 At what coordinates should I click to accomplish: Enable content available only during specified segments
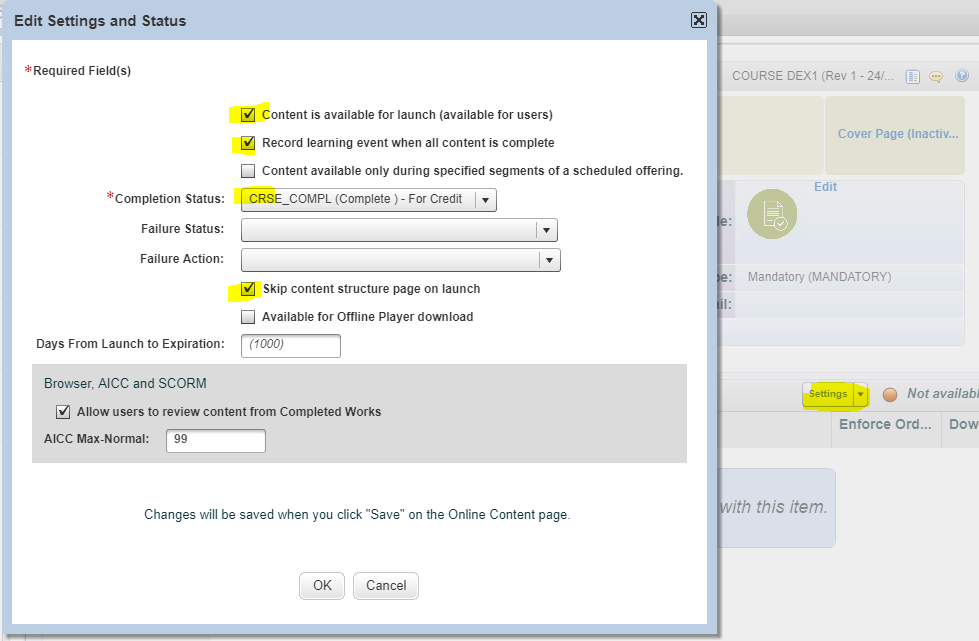point(248,171)
